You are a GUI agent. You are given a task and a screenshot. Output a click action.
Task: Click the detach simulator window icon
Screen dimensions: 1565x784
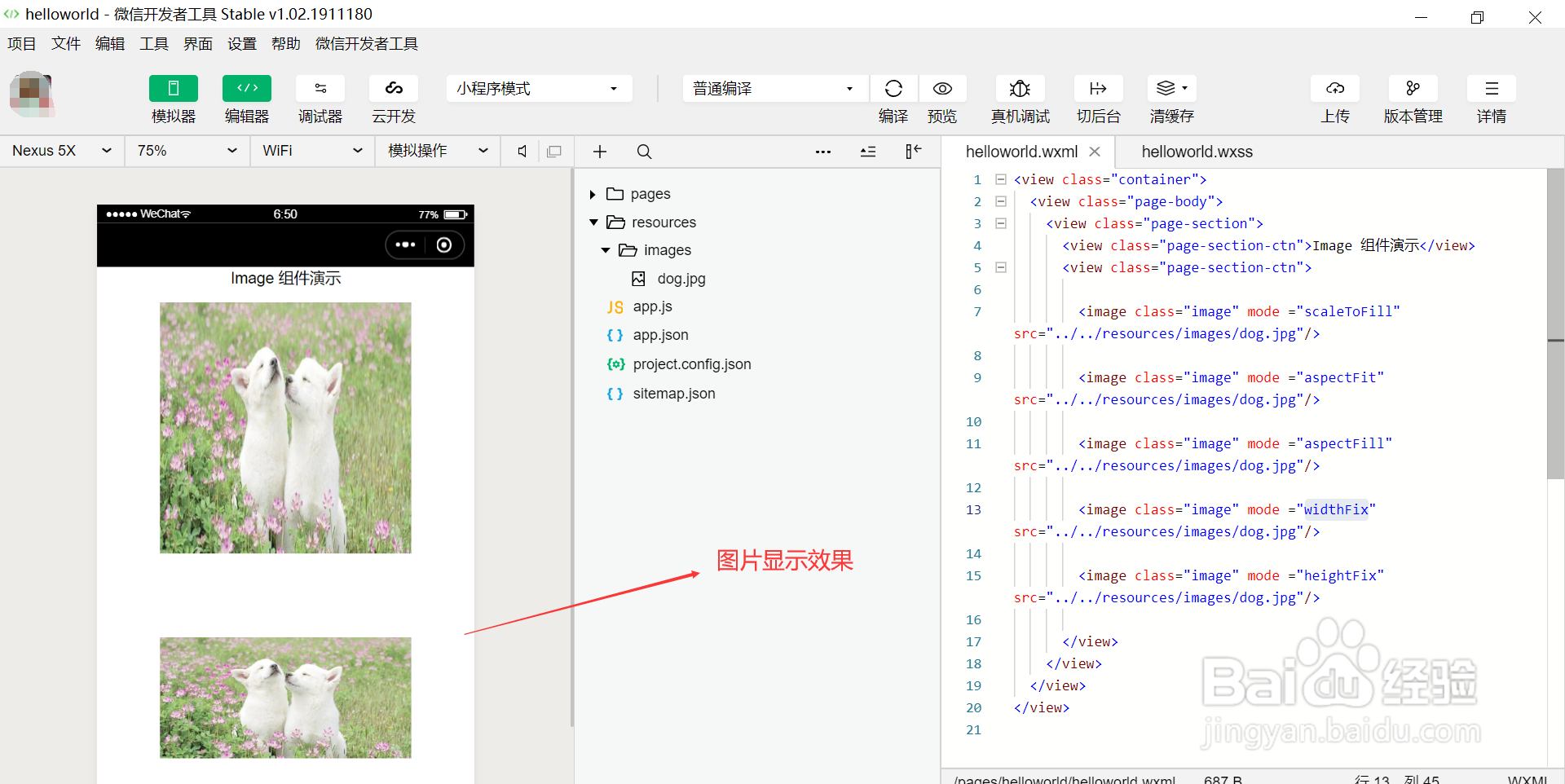point(554,152)
